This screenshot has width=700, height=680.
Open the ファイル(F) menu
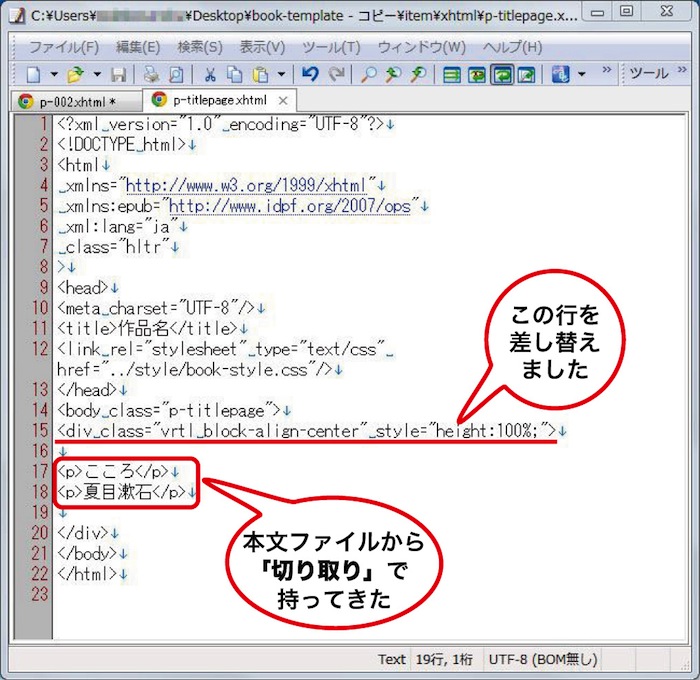tap(64, 47)
